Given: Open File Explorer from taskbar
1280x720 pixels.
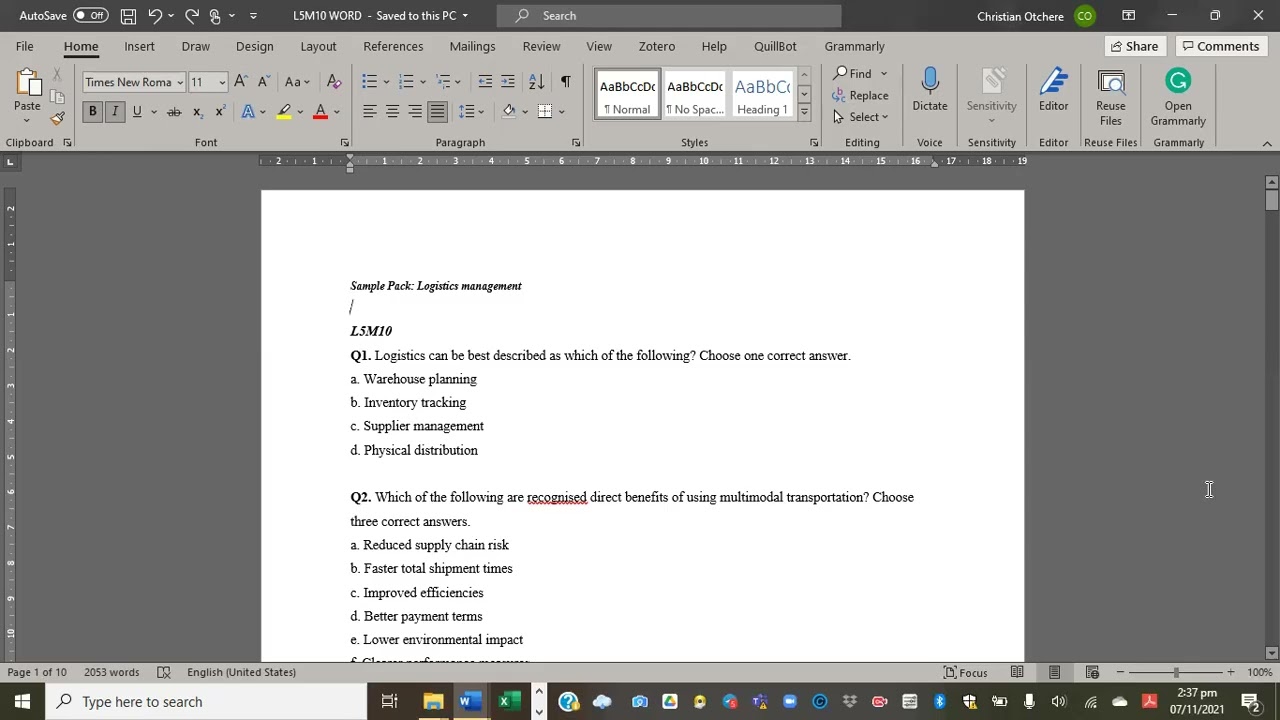Looking at the screenshot, I should [x=433, y=702].
